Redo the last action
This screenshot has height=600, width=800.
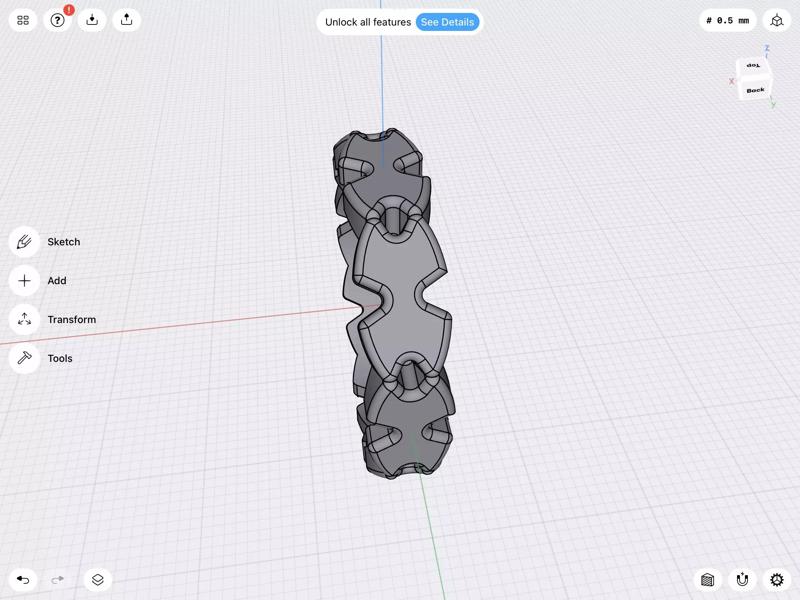[x=56, y=578]
